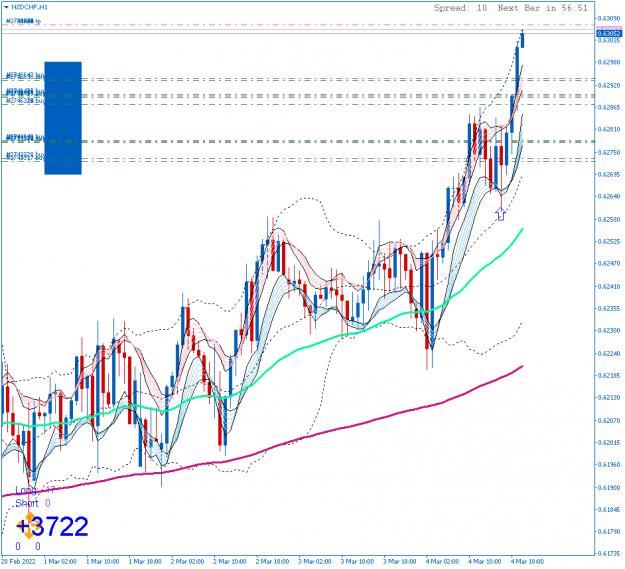
Task: Click the 0.62130 price axis label
Action: click(x=609, y=398)
